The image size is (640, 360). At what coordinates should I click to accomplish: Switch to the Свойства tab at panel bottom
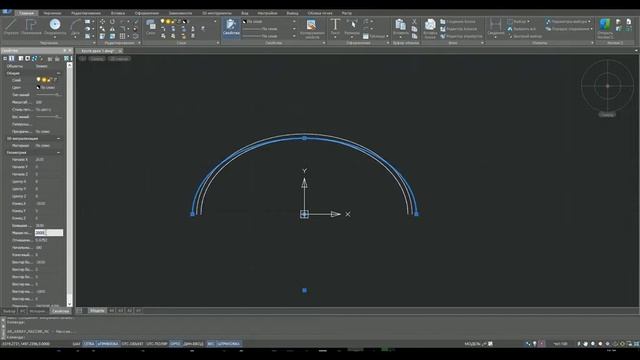(60, 311)
